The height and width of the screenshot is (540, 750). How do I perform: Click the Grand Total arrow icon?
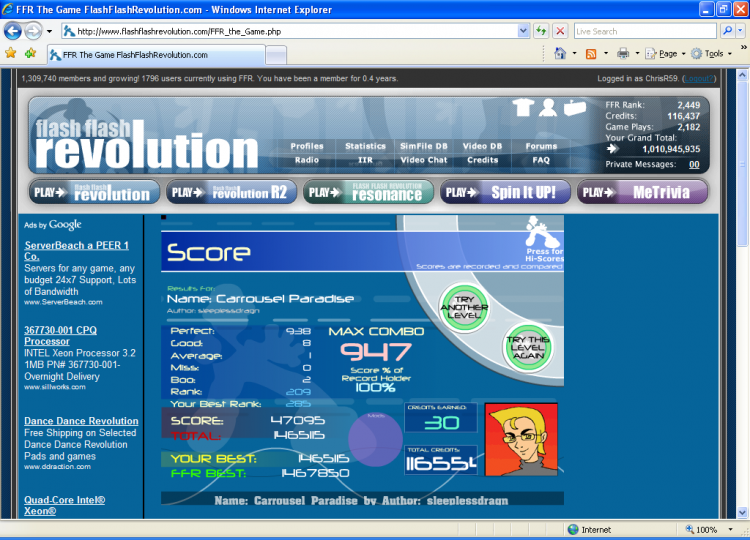coord(612,149)
